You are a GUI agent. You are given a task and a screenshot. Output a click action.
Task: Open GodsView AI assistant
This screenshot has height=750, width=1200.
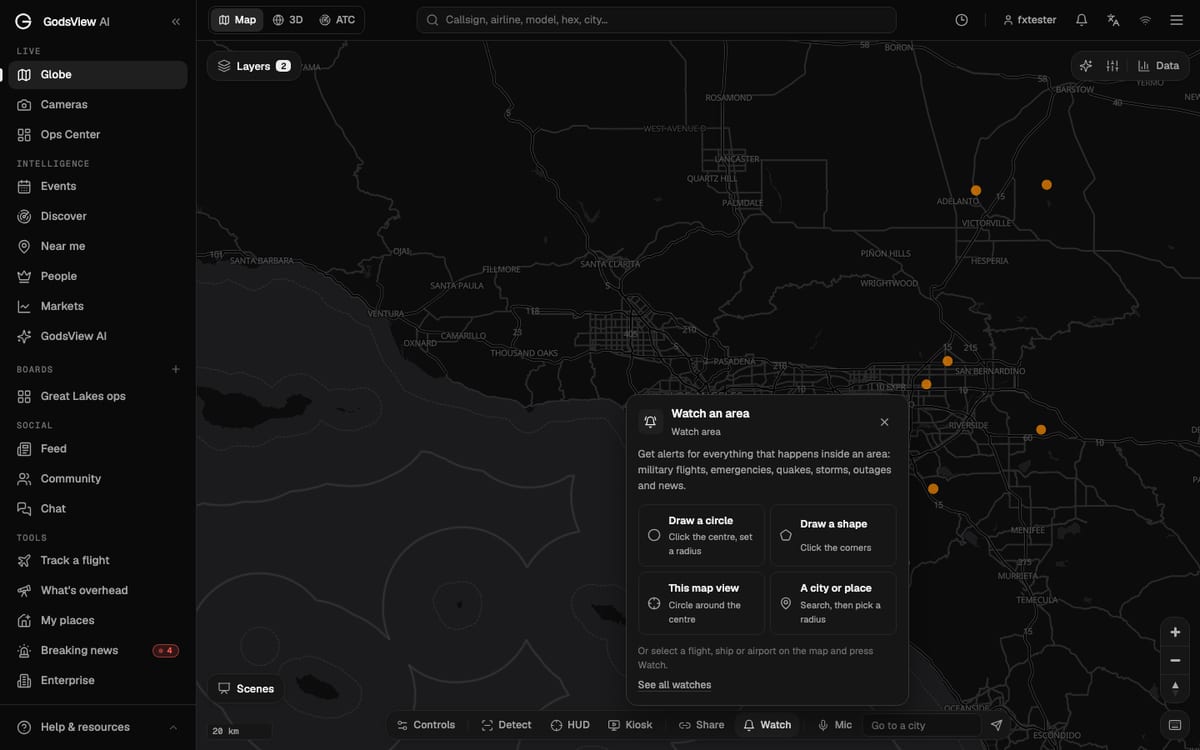[x=98, y=337]
